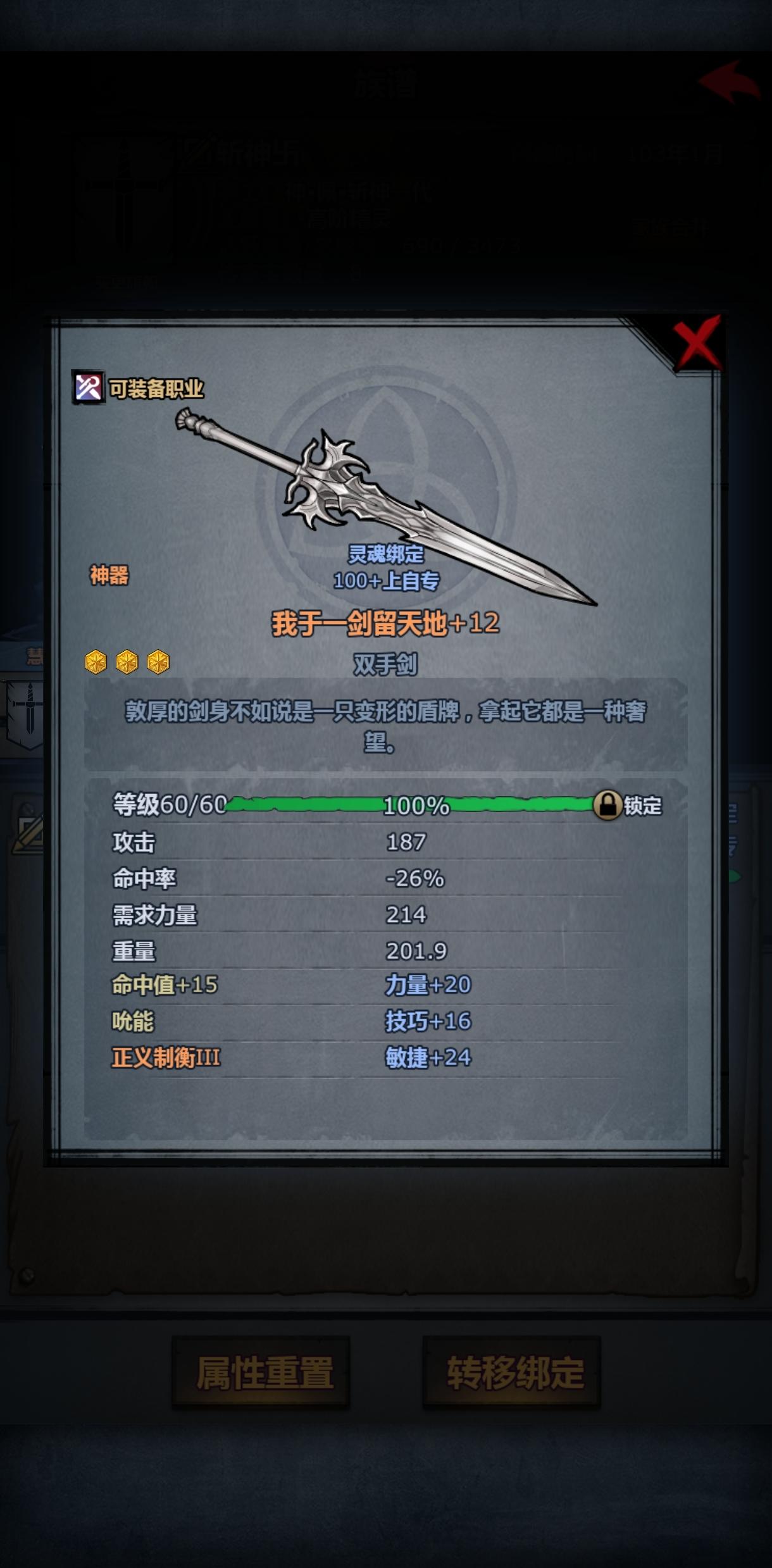772x1568 pixels.
Task: Tap the weapon name 我于一剑留天地+12
Action: (x=385, y=623)
